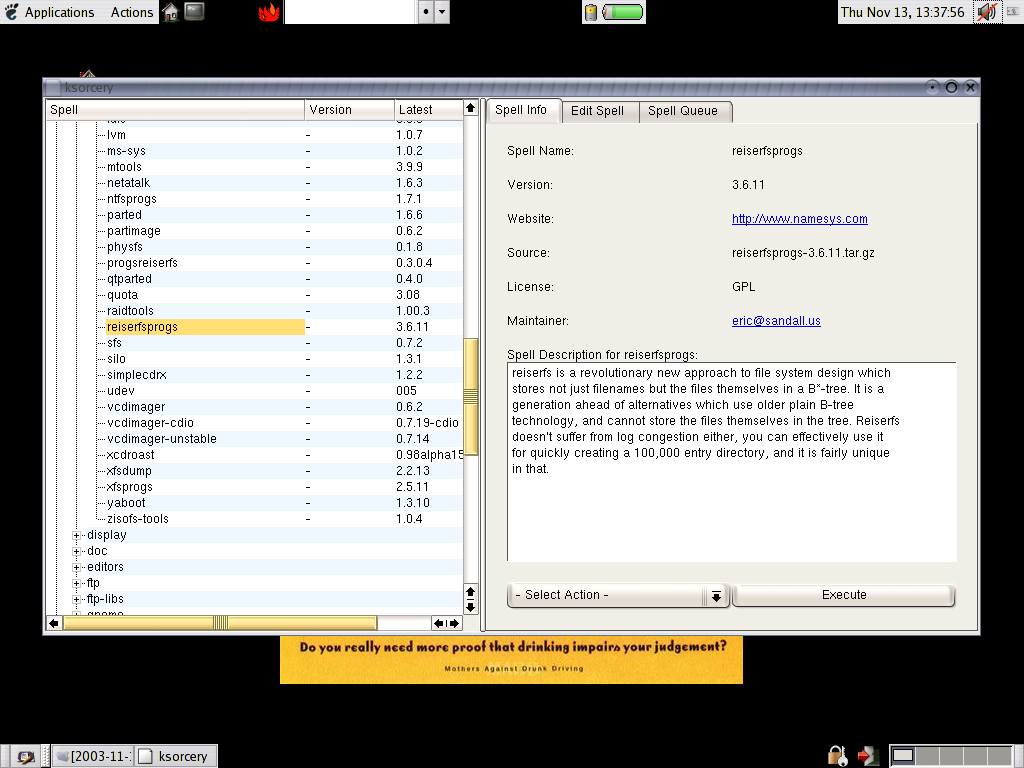
Task: Click the home folder icon in top panel
Action: [171, 12]
